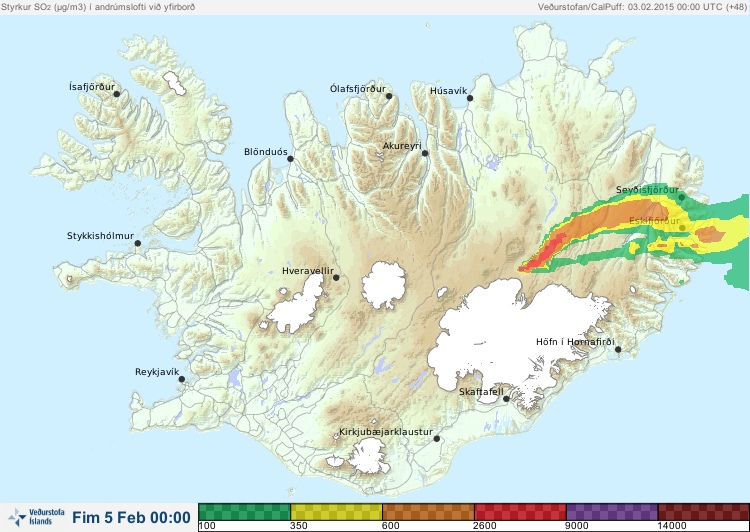The height and width of the screenshot is (532, 750).
Task: Click the forecast date Fim 5 Feb 00:00
Action: click(131, 518)
